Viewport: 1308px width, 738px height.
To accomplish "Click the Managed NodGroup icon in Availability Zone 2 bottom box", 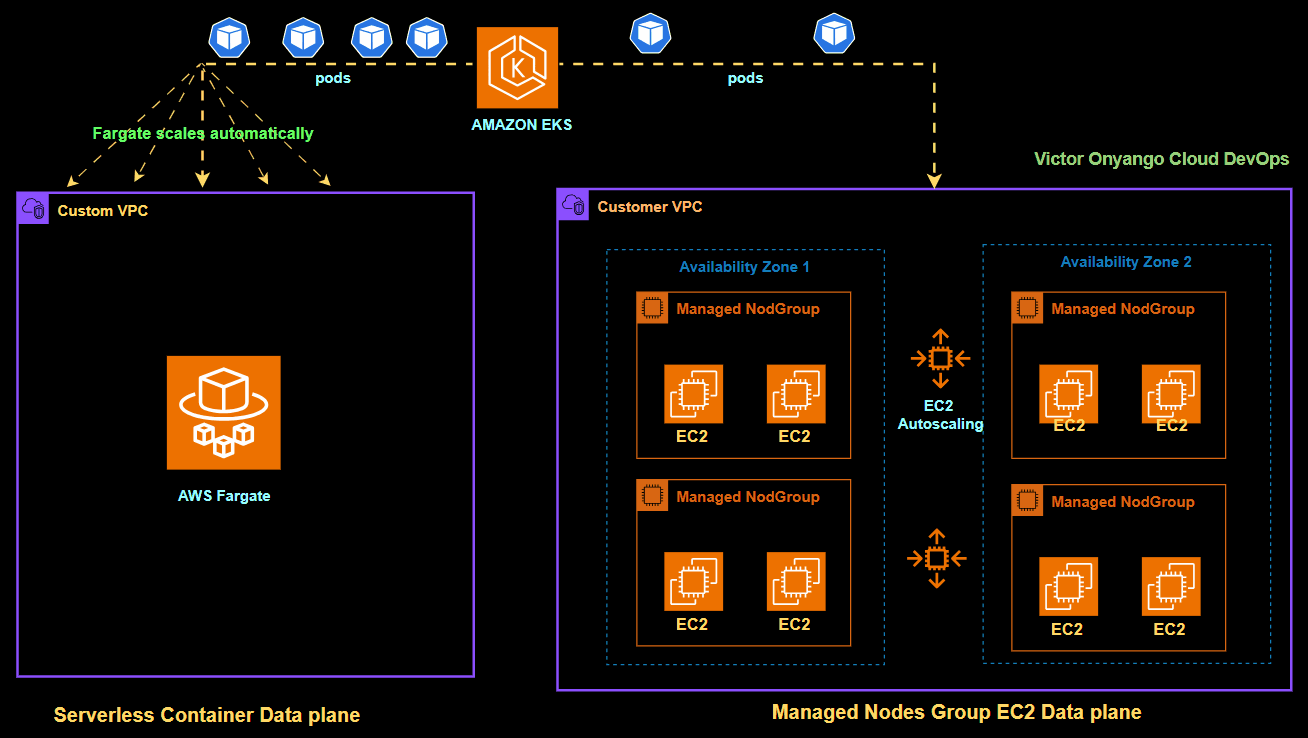I will coord(1026,501).
